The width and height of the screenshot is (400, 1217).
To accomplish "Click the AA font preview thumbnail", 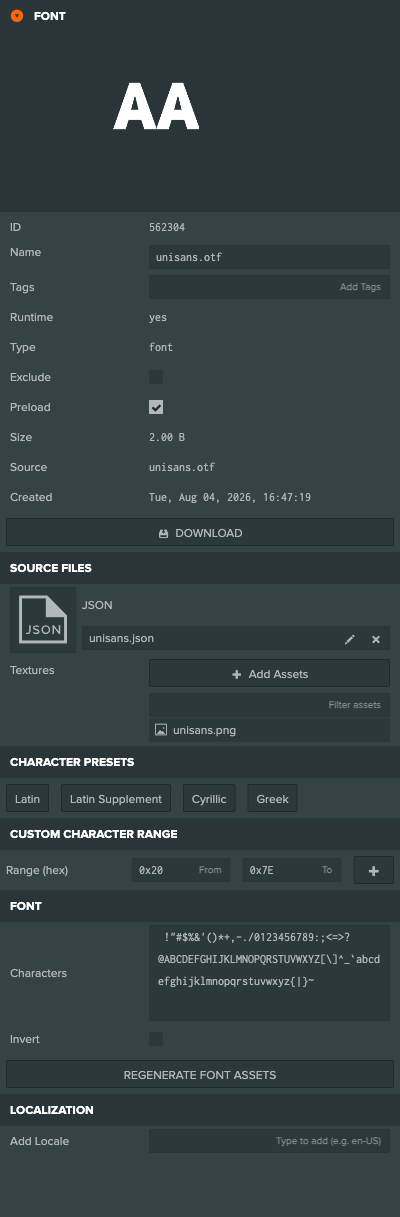I will pos(156,107).
